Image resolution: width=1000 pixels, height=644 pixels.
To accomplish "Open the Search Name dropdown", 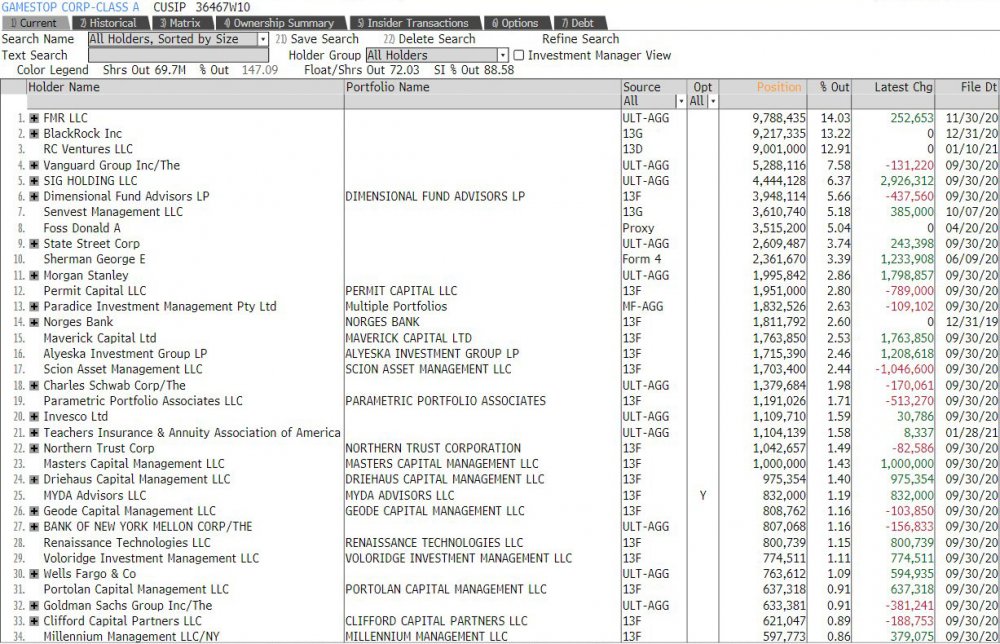I will (x=263, y=40).
